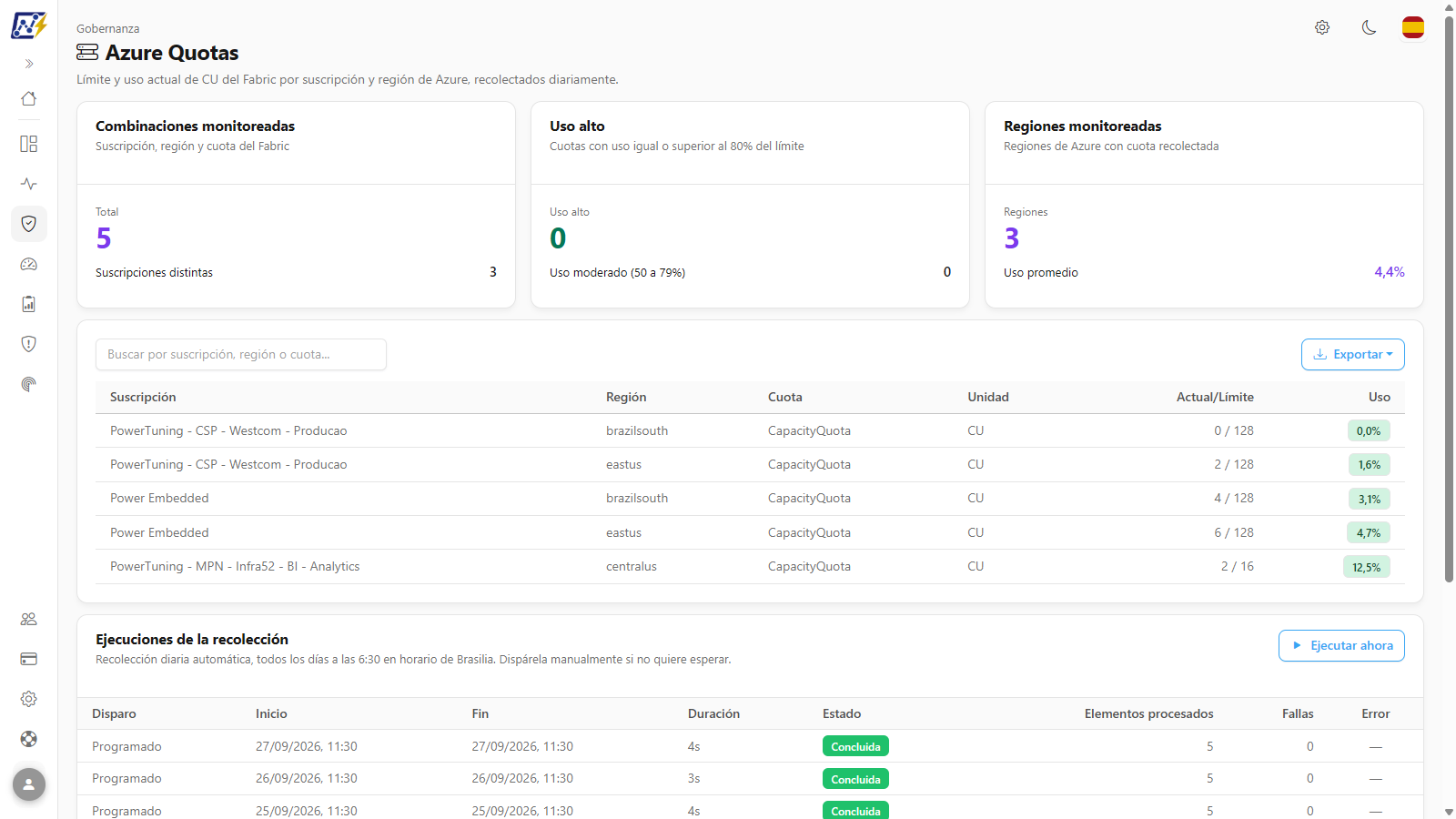This screenshot has height=819, width=1456.
Task: Expand the sidebar with double chevron
Action: [29, 64]
